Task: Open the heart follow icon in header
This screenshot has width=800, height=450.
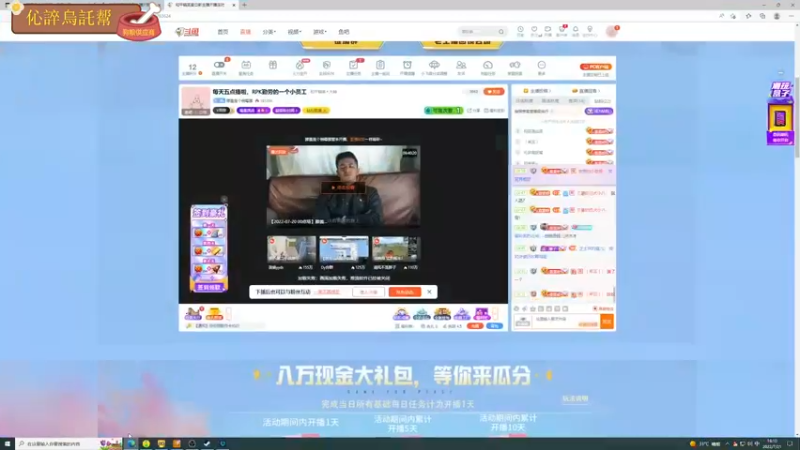Action: tap(534, 30)
